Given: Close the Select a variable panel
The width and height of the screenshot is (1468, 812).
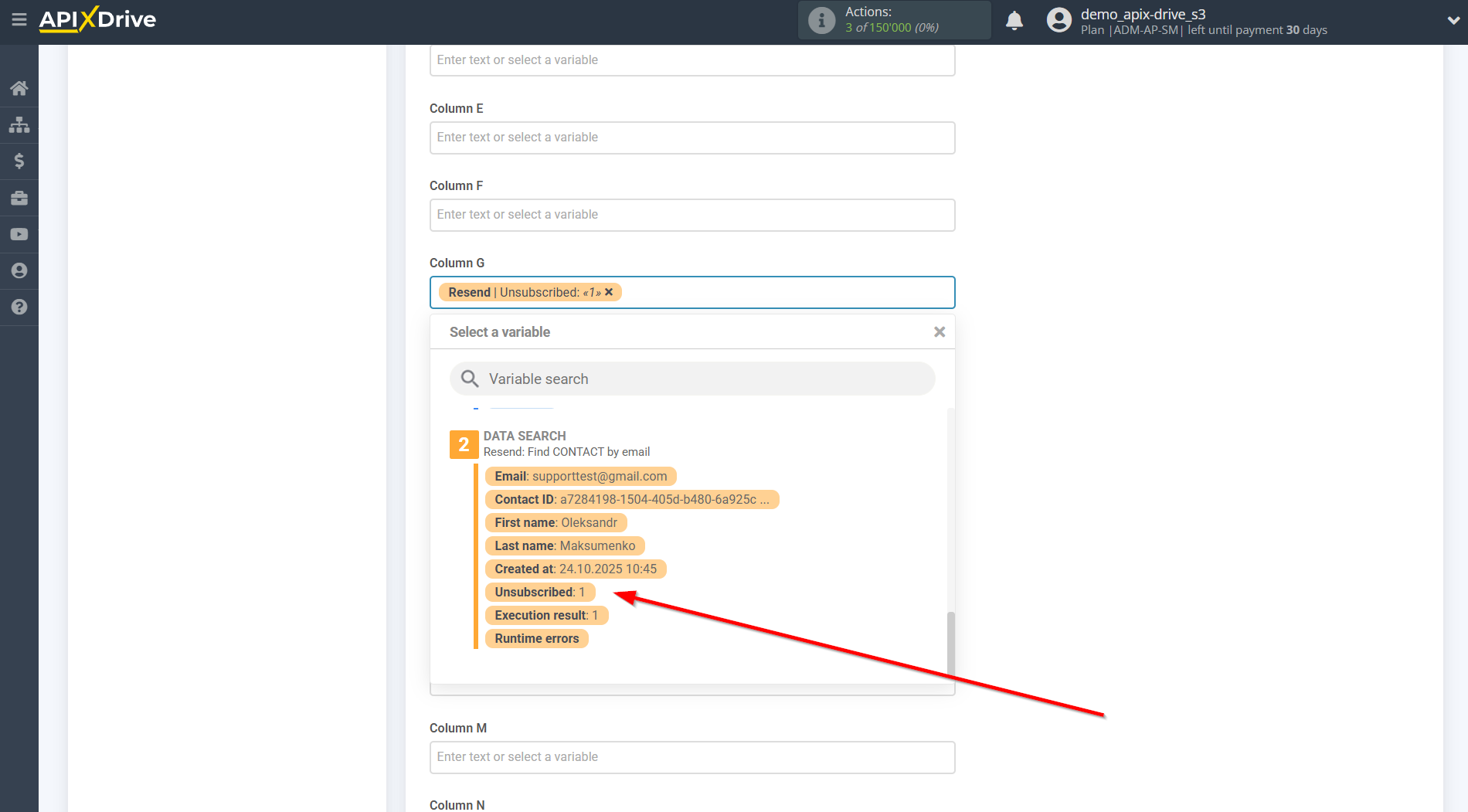Looking at the screenshot, I should point(939,331).
